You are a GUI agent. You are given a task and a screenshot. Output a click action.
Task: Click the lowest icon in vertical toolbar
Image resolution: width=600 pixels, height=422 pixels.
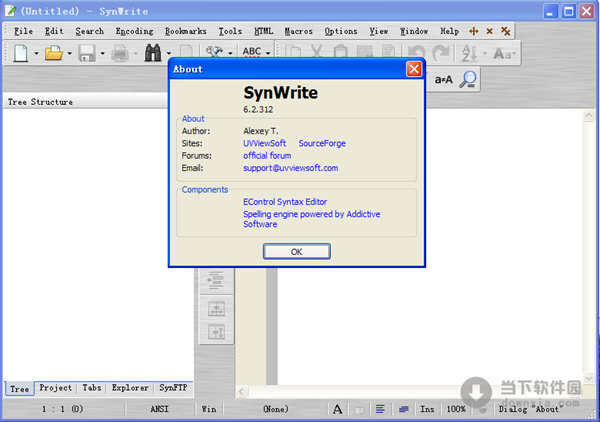tap(216, 332)
